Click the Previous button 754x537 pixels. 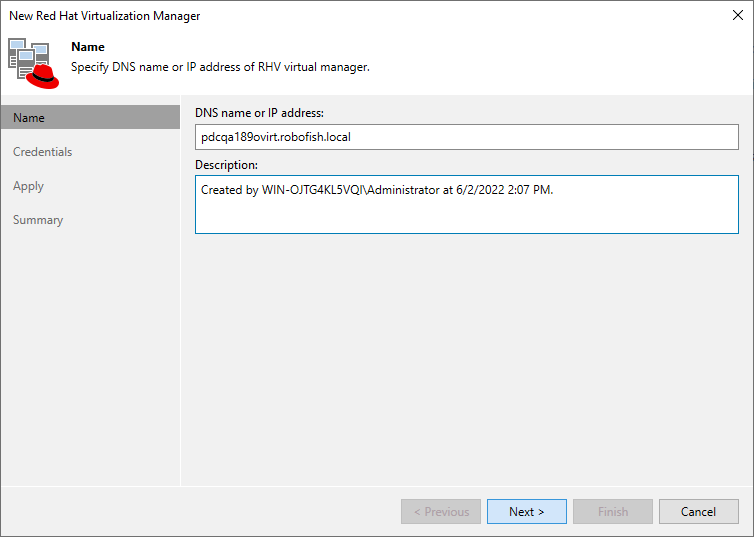coord(441,512)
